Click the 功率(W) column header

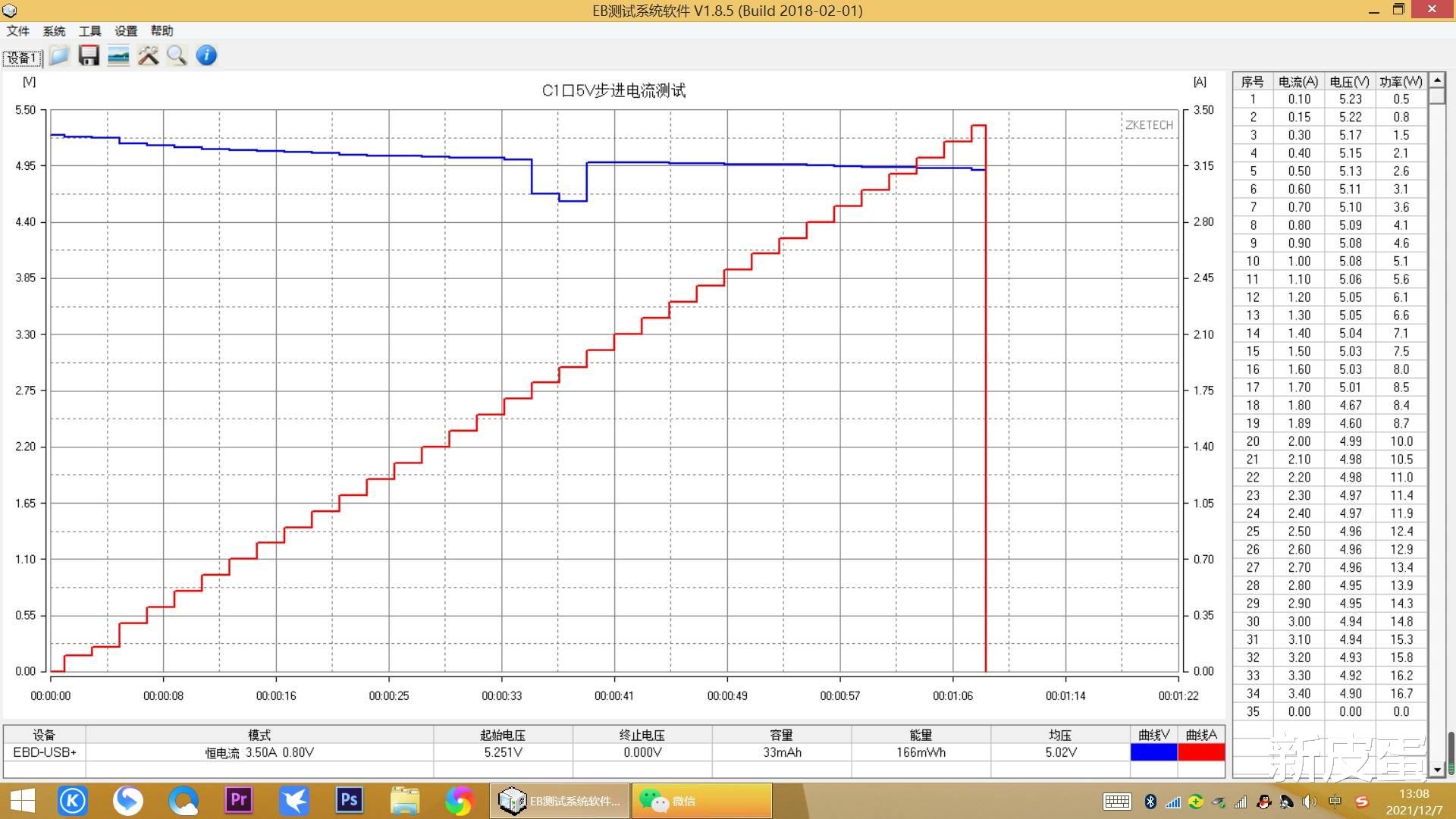1401,82
